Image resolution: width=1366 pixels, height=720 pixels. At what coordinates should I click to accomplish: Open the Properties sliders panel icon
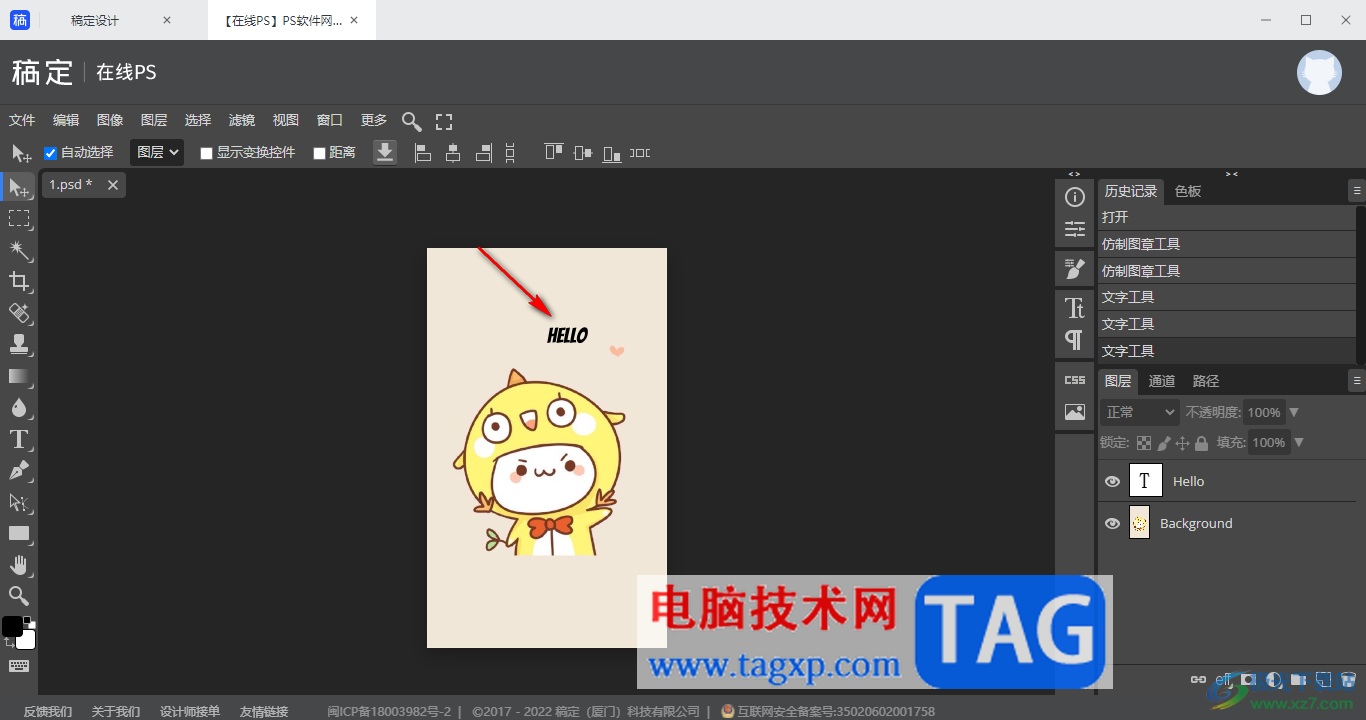pos(1075,229)
